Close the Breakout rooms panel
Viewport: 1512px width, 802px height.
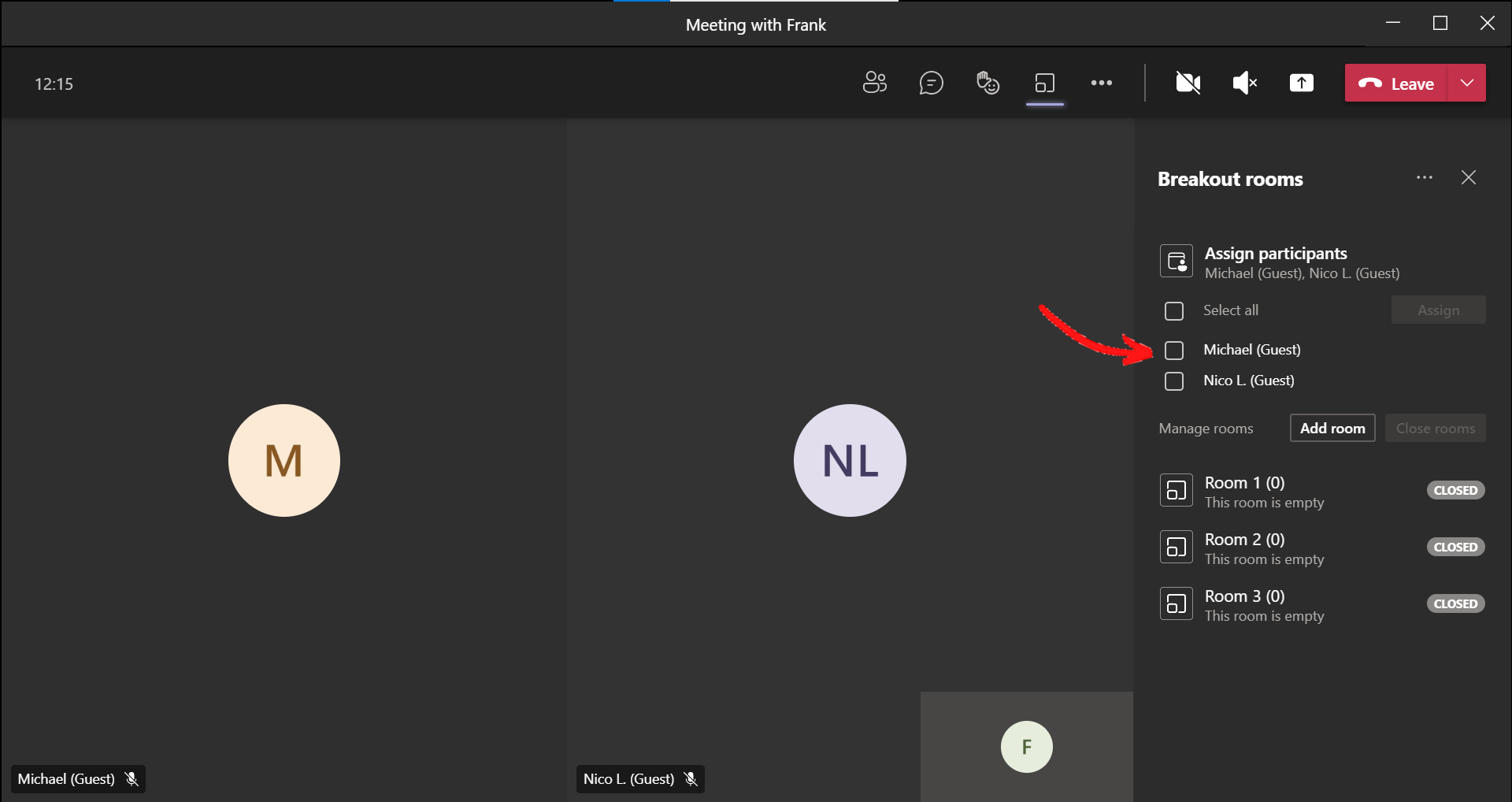(x=1468, y=178)
